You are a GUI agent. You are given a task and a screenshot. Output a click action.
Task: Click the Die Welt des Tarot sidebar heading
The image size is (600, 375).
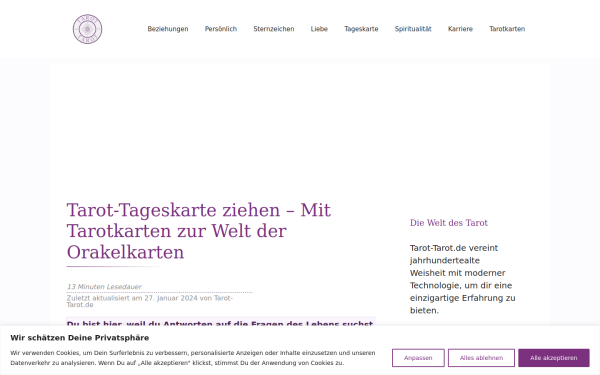click(x=448, y=223)
